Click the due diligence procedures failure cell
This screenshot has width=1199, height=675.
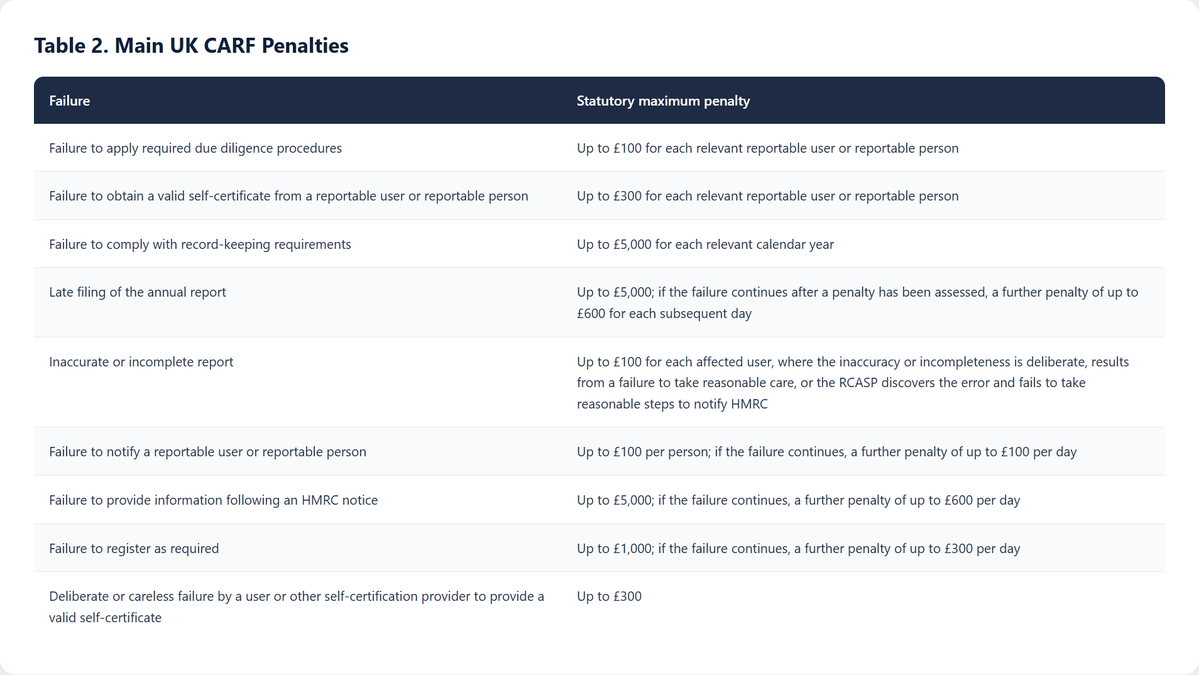(x=195, y=148)
